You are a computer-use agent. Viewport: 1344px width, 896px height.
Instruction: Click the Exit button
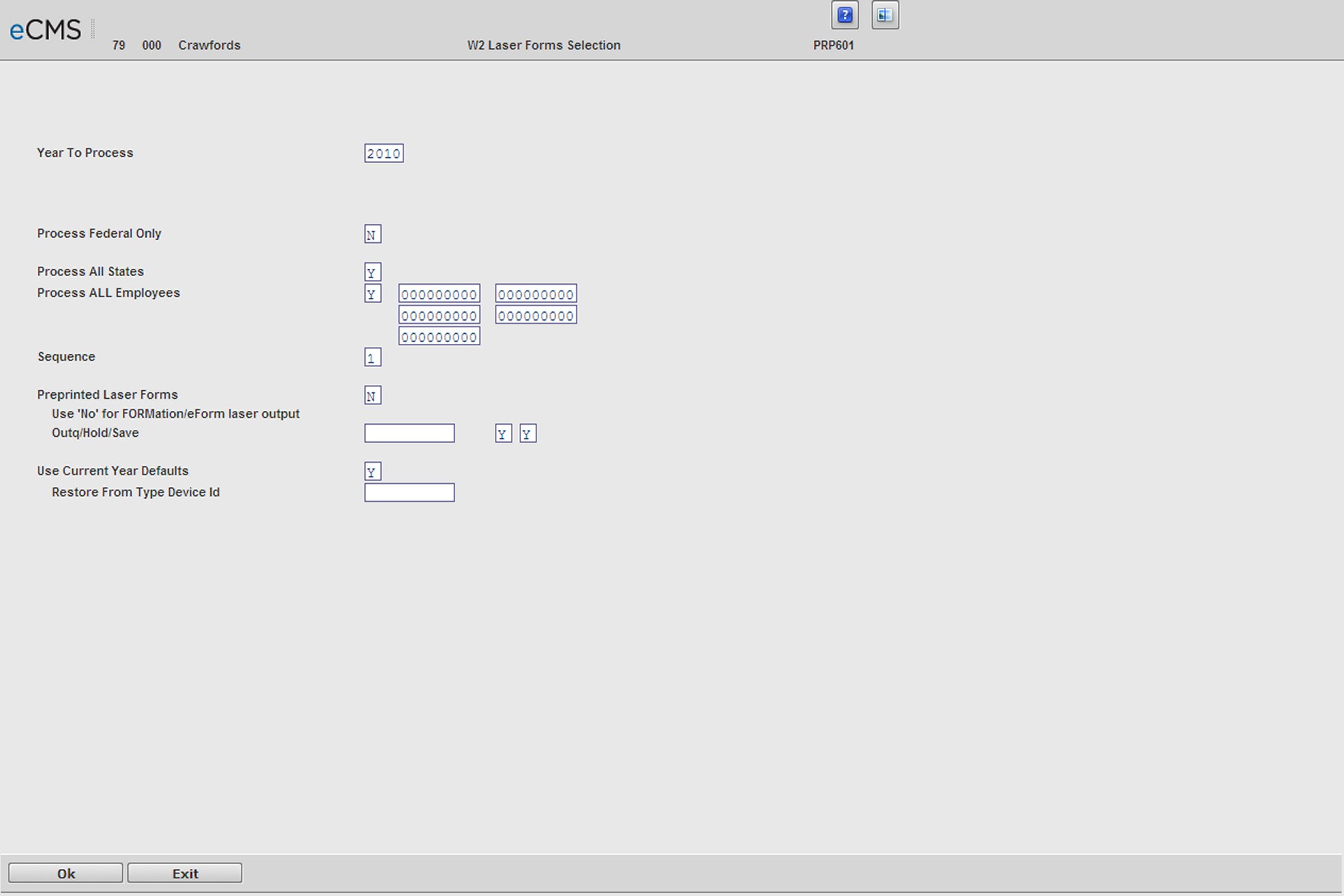(185, 873)
